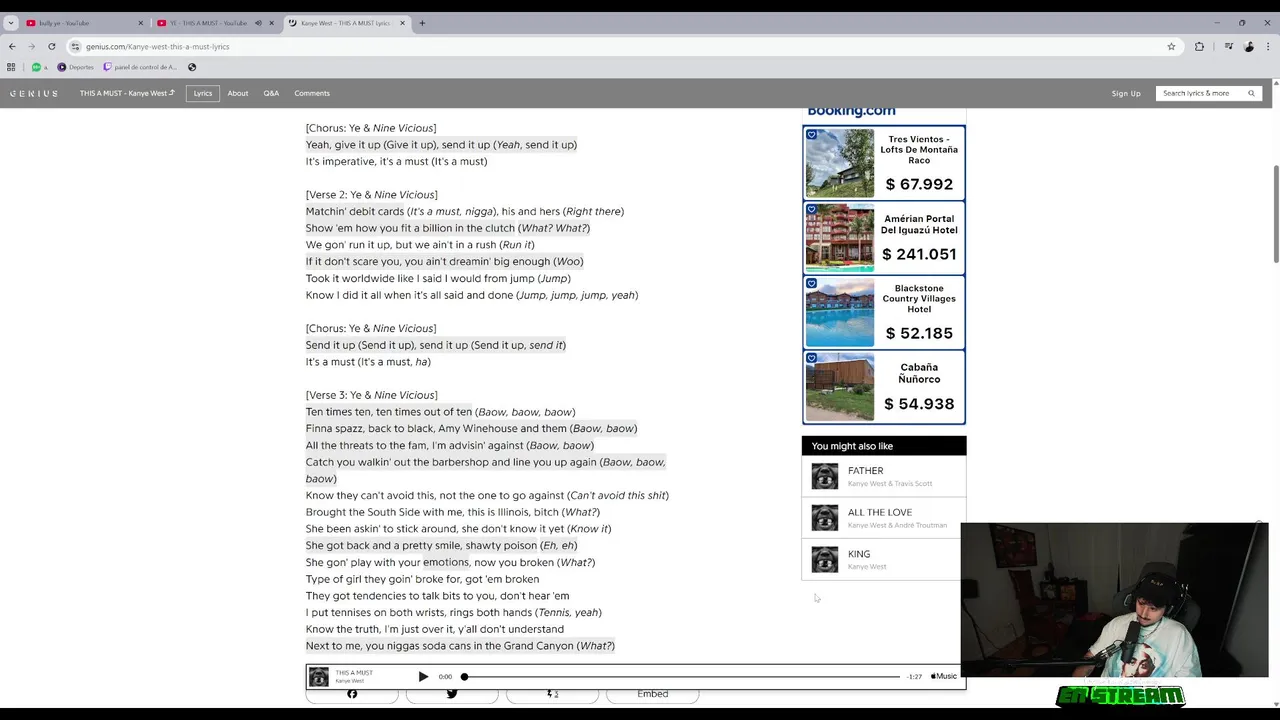Close the 'YE - THIS A MUST' tab
The height and width of the screenshot is (720, 1280).
click(x=271, y=23)
